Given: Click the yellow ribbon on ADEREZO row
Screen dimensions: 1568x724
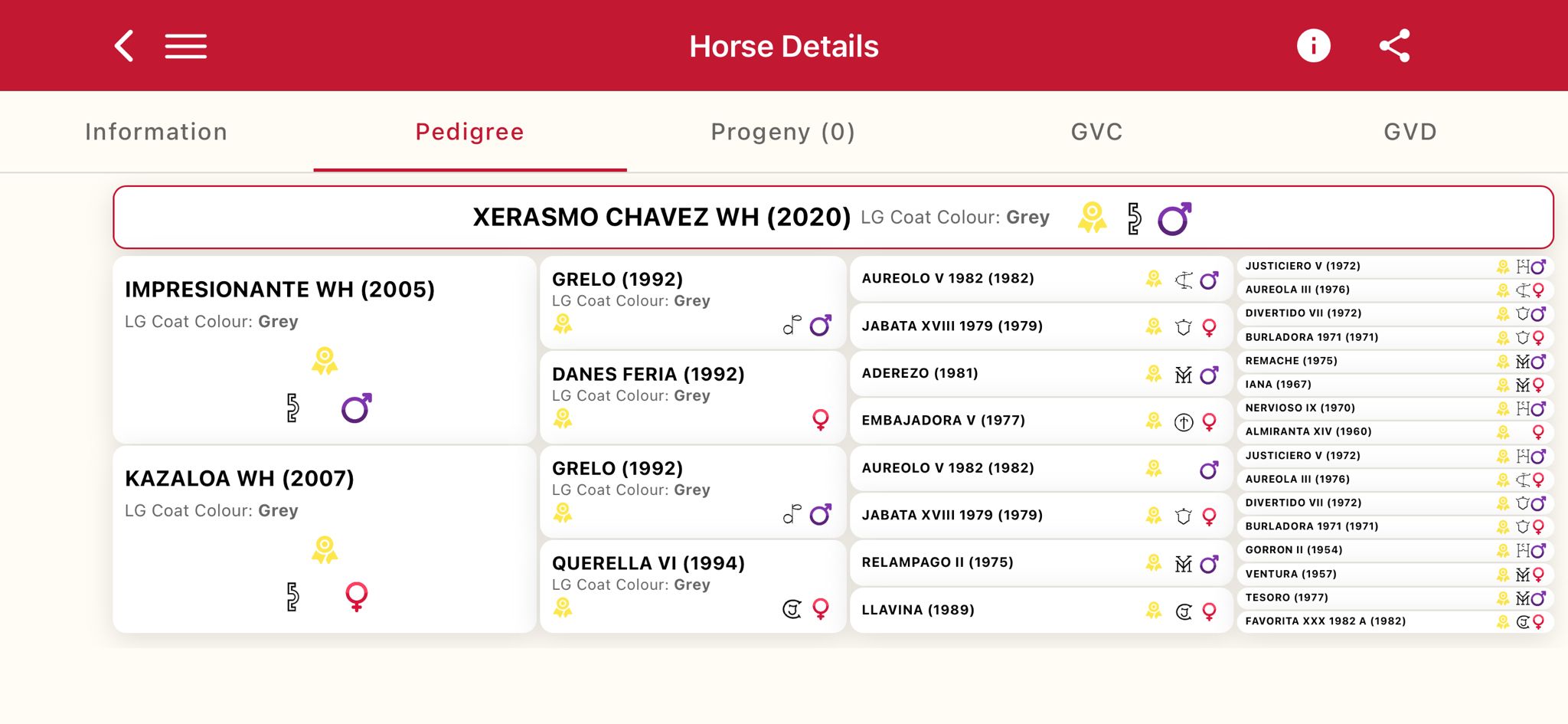Looking at the screenshot, I should (1154, 374).
